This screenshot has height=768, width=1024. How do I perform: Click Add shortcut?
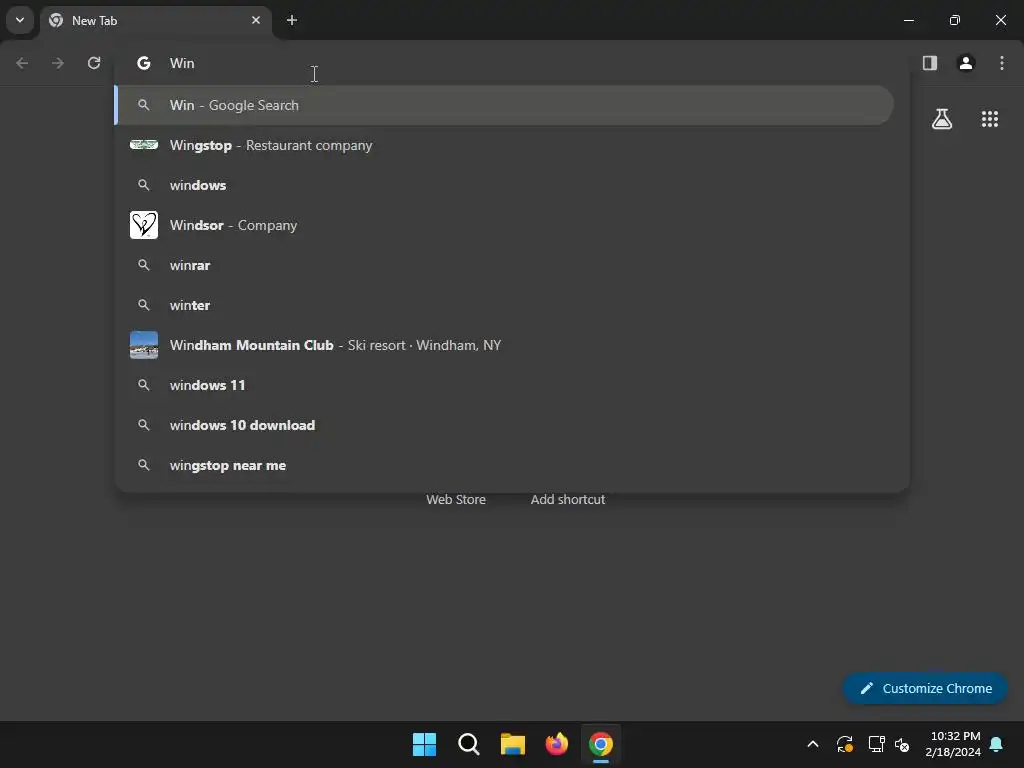click(x=568, y=500)
